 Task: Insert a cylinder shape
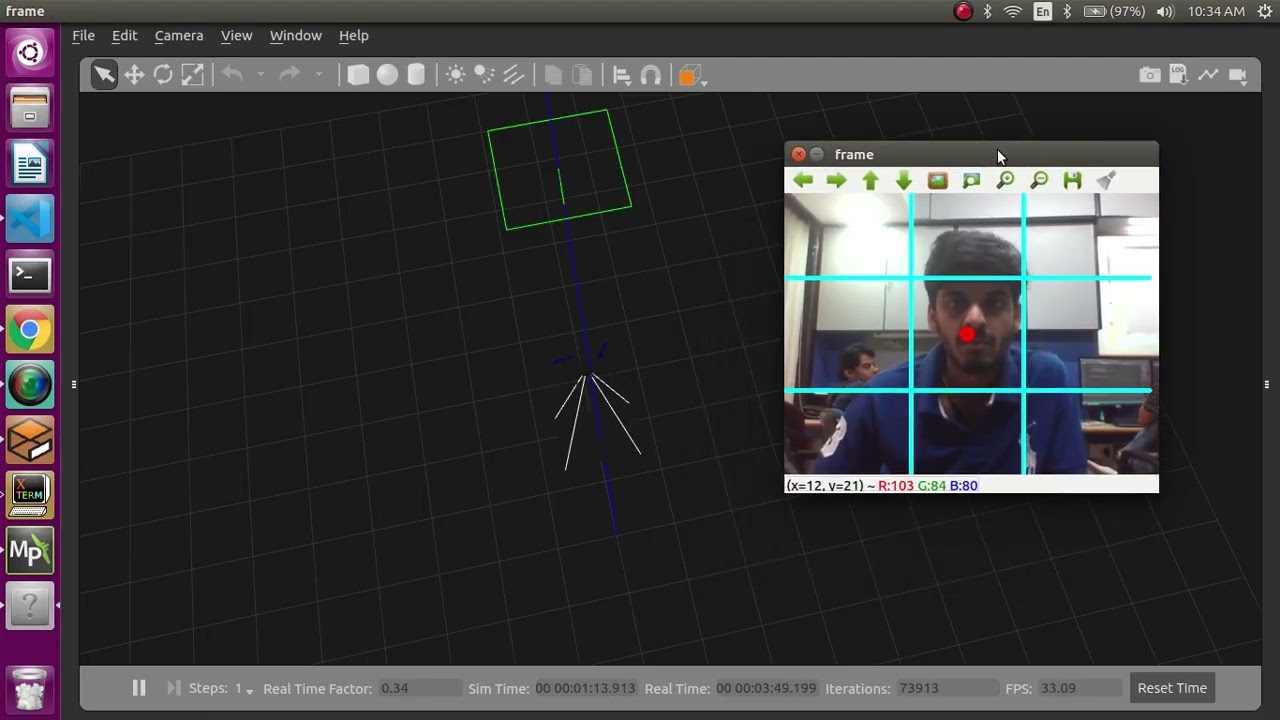[x=416, y=75]
